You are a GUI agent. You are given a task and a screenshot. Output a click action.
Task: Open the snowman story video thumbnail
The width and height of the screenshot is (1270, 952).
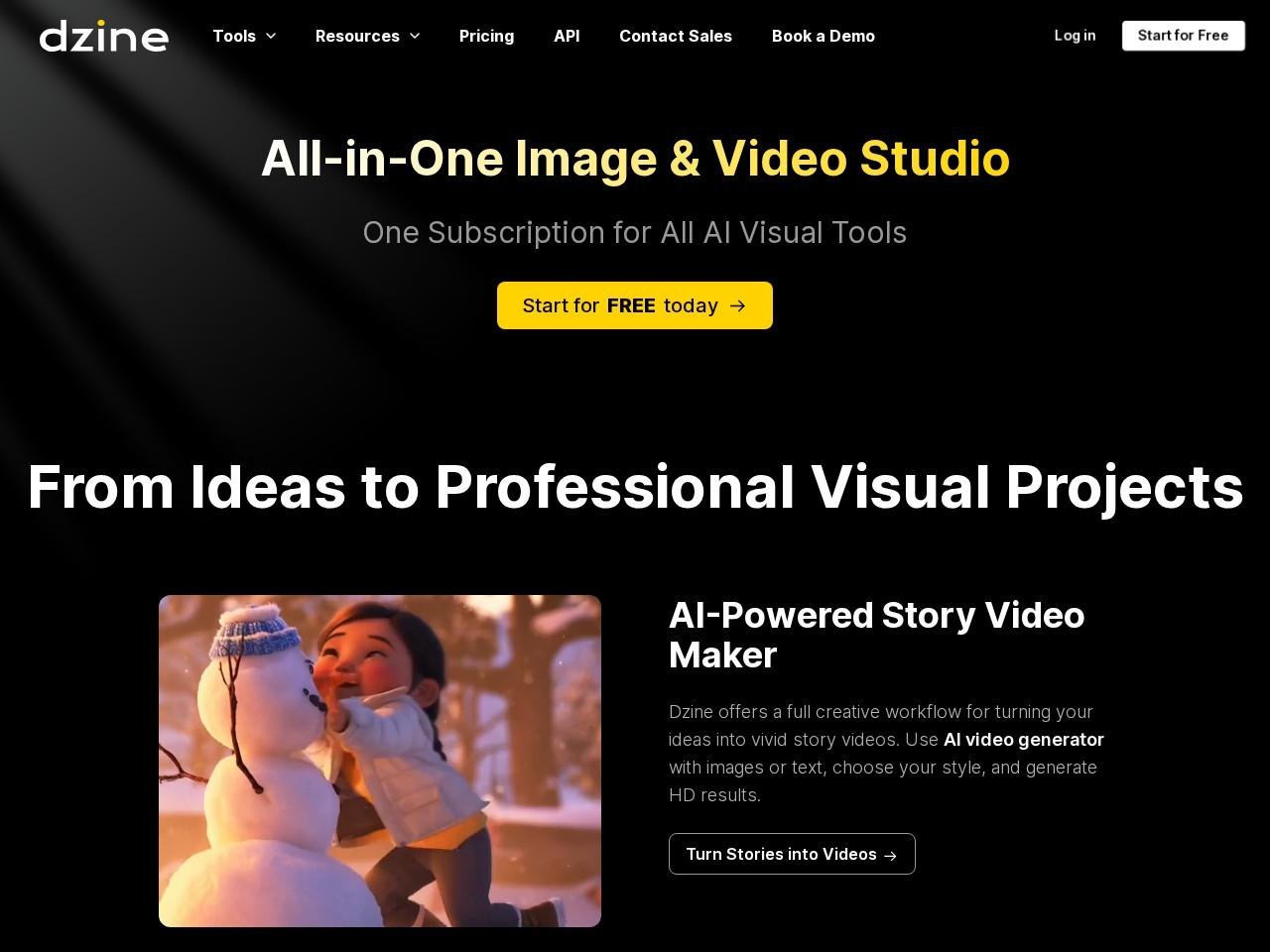pos(379,761)
